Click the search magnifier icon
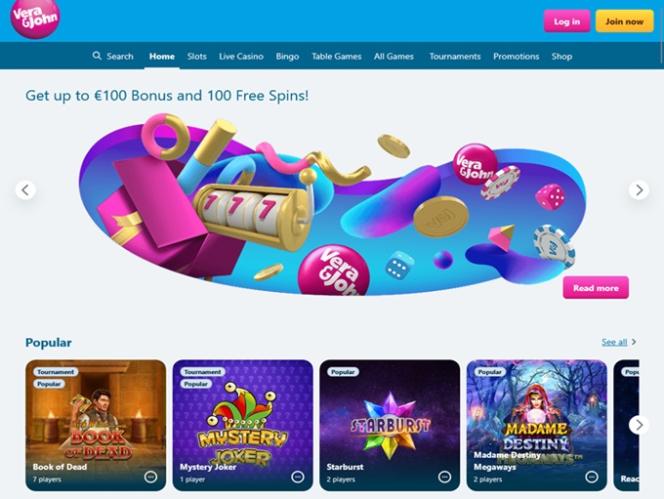Image resolution: width=664 pixels, height=499 pixels. point(97,56)
